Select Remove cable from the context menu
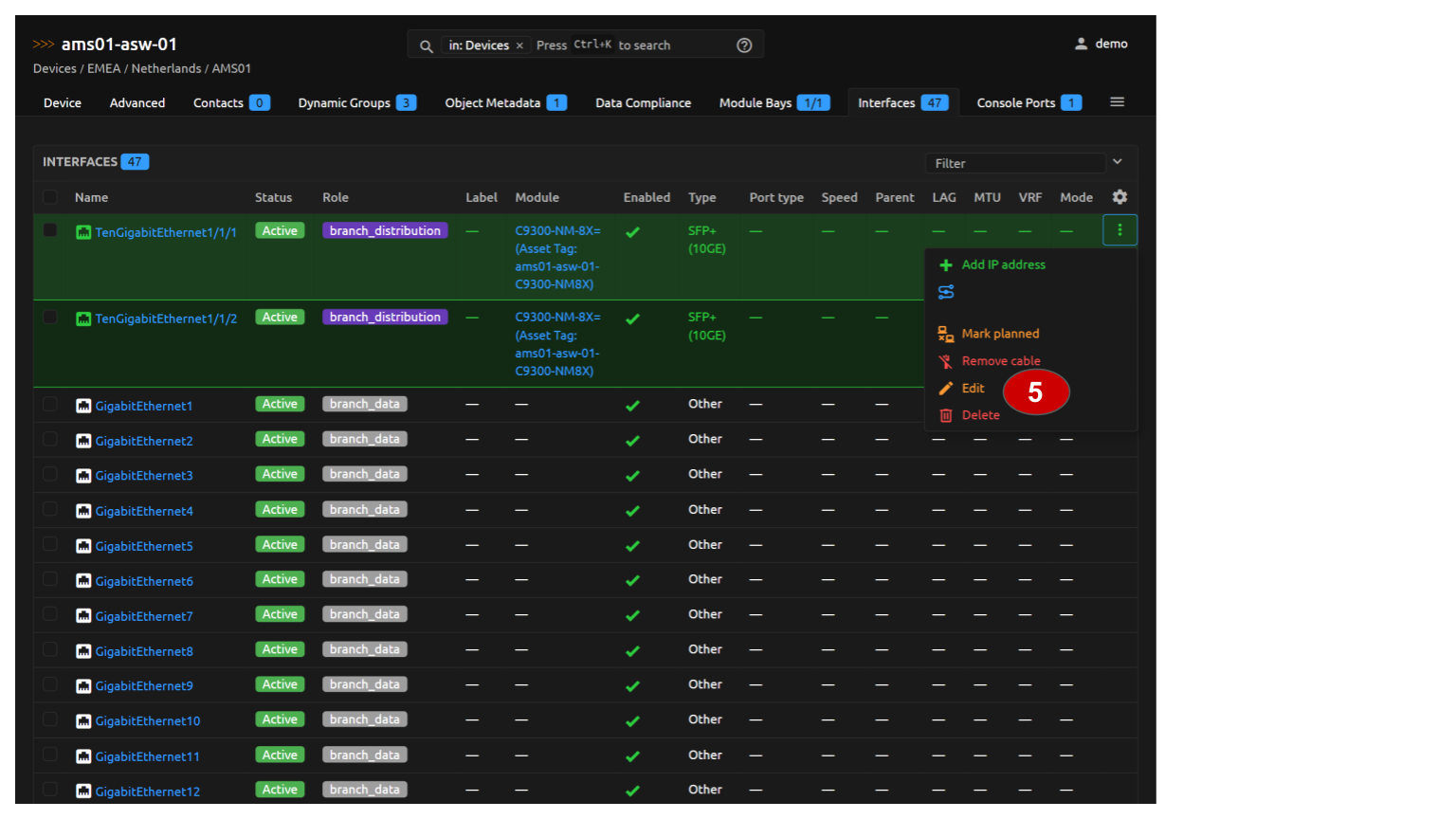 tap(1000, 361)
